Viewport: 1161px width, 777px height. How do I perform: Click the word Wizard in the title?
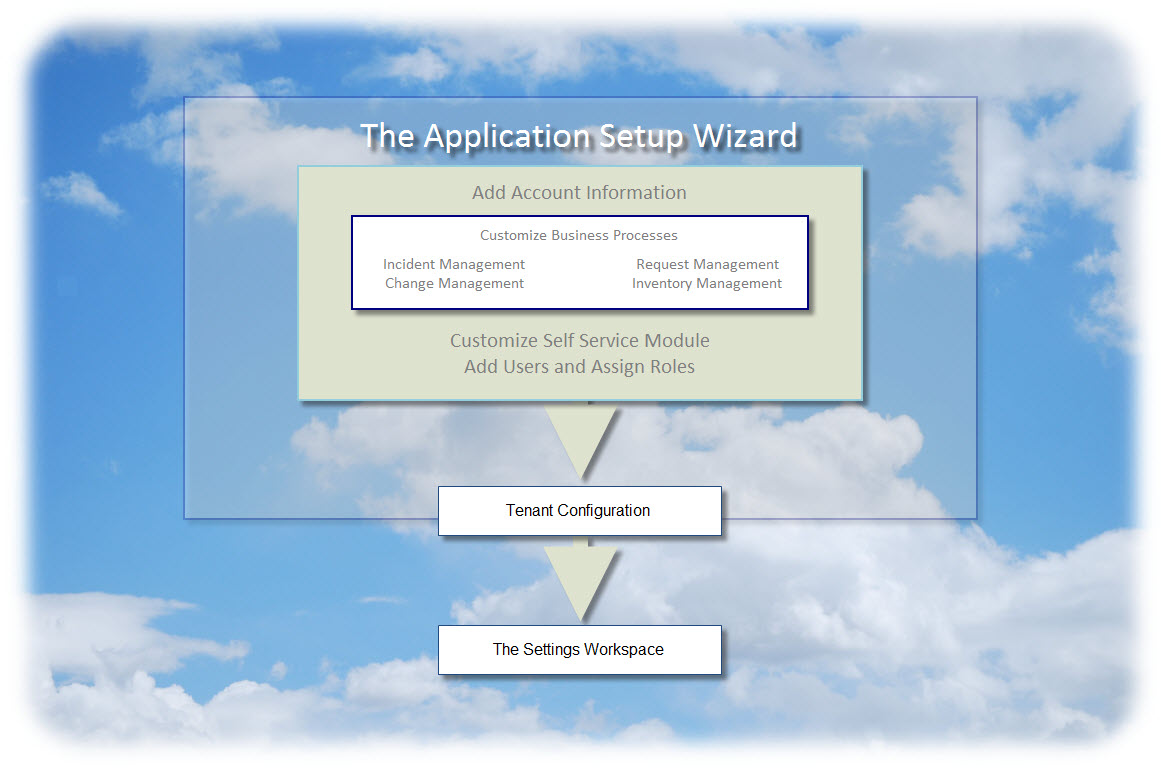point(745,136)
